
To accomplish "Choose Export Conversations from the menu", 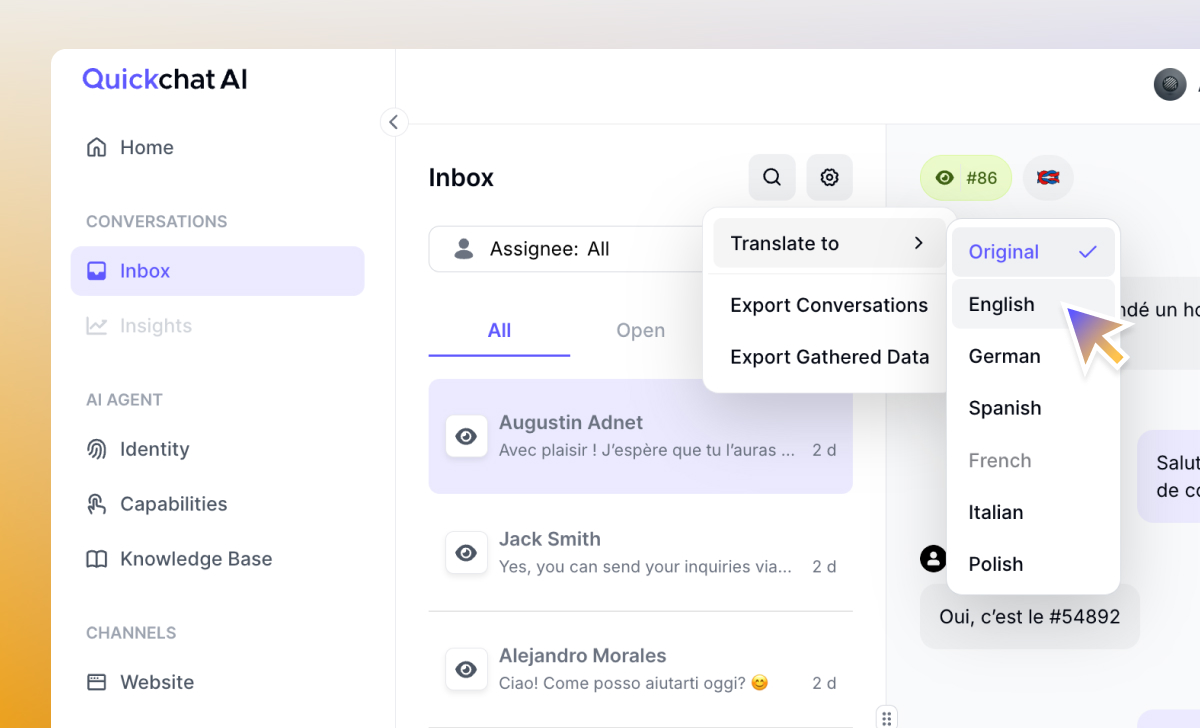I will coord(829,305).
